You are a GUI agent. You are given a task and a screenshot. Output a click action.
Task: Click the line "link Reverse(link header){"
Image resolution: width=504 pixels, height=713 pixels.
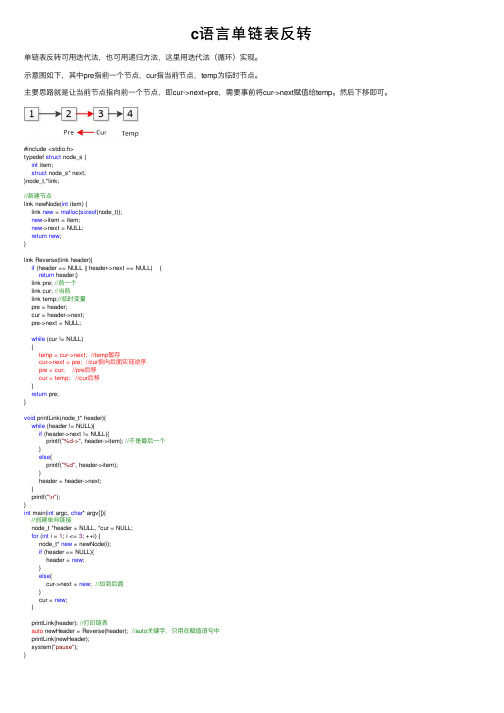58,260
